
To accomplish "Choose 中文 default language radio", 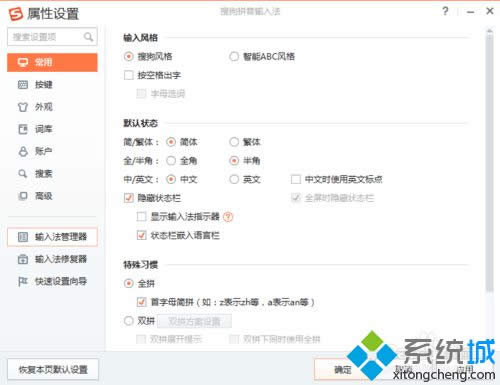I will click(171, 179).
